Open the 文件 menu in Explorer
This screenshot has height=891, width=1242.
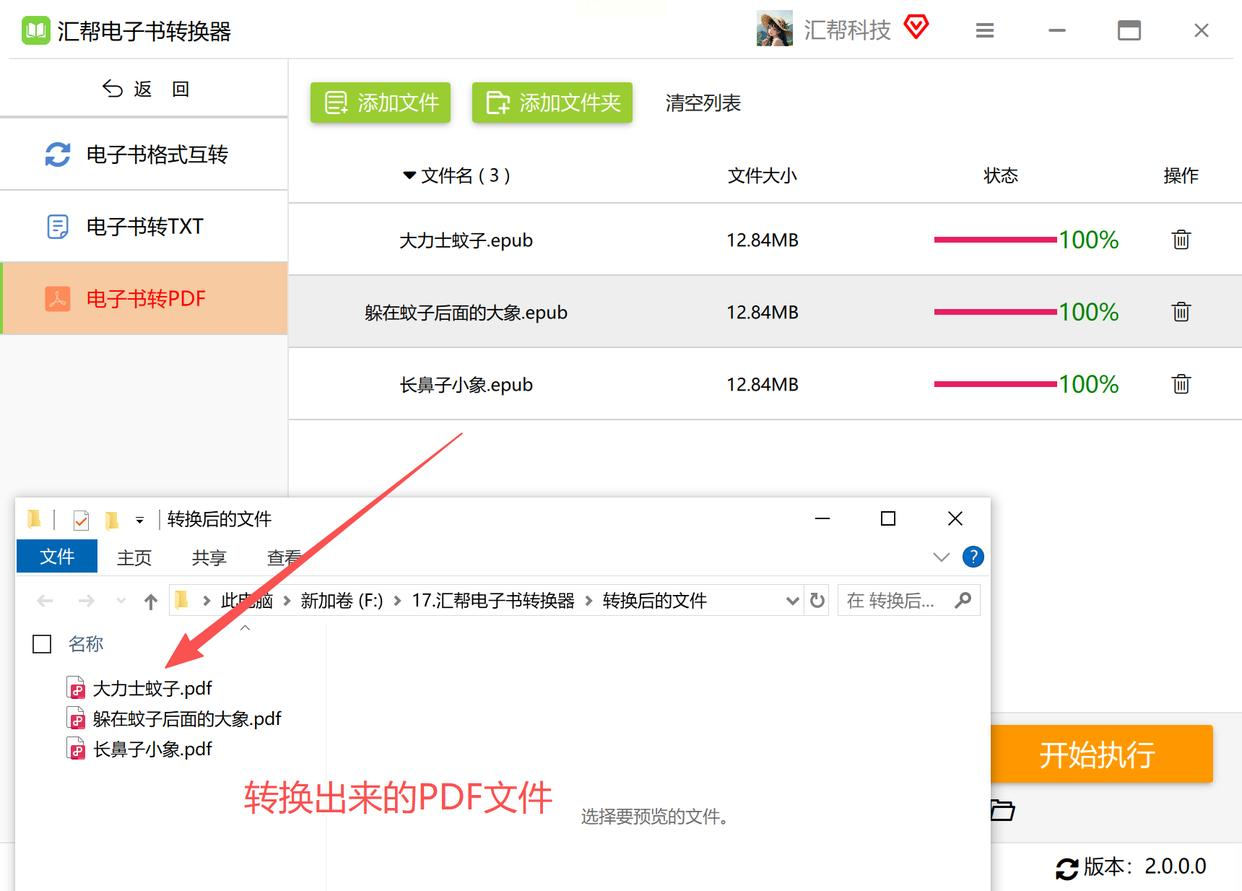(x=57, y=557)
